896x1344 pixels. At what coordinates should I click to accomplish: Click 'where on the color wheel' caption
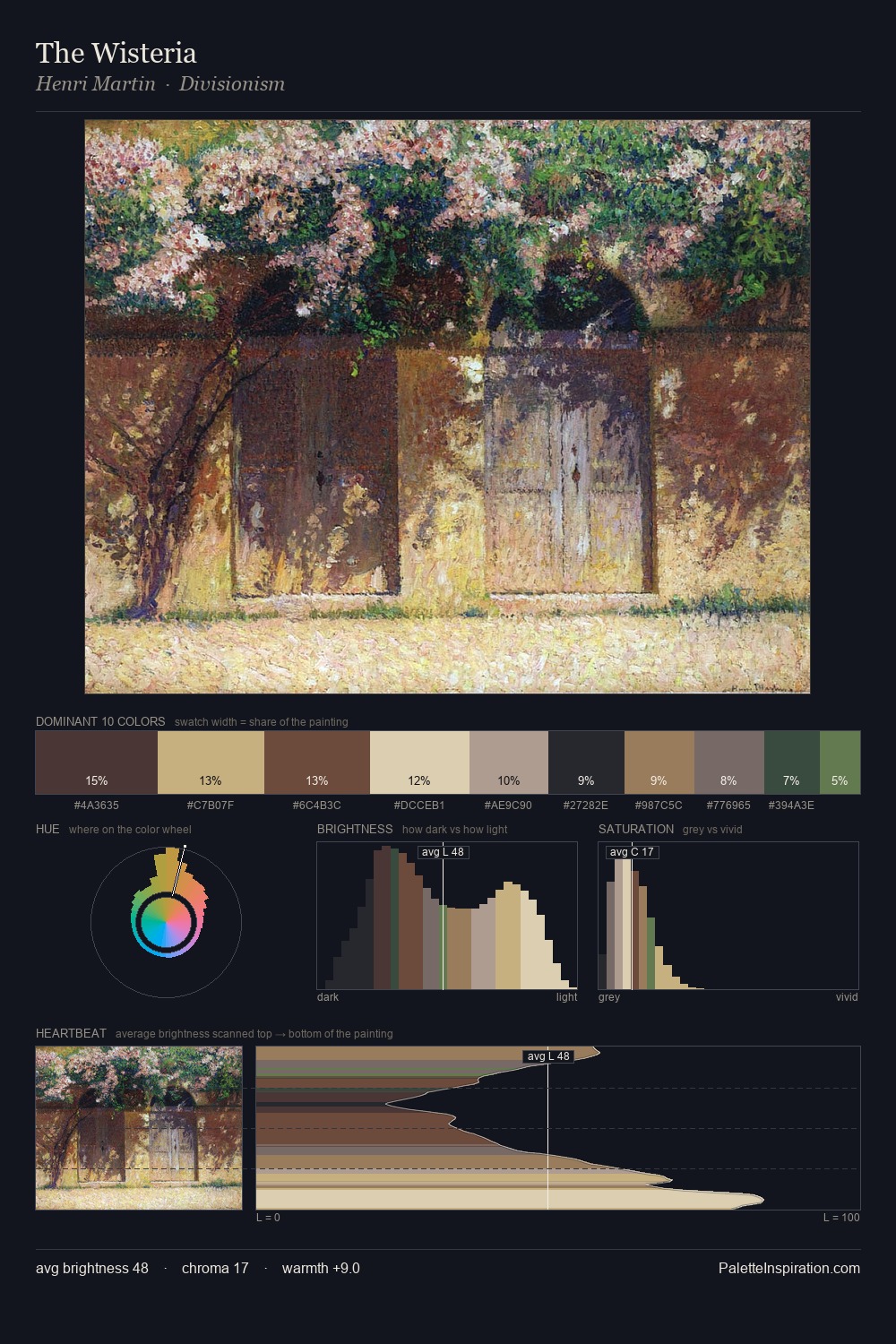click(x=130, y=830)
